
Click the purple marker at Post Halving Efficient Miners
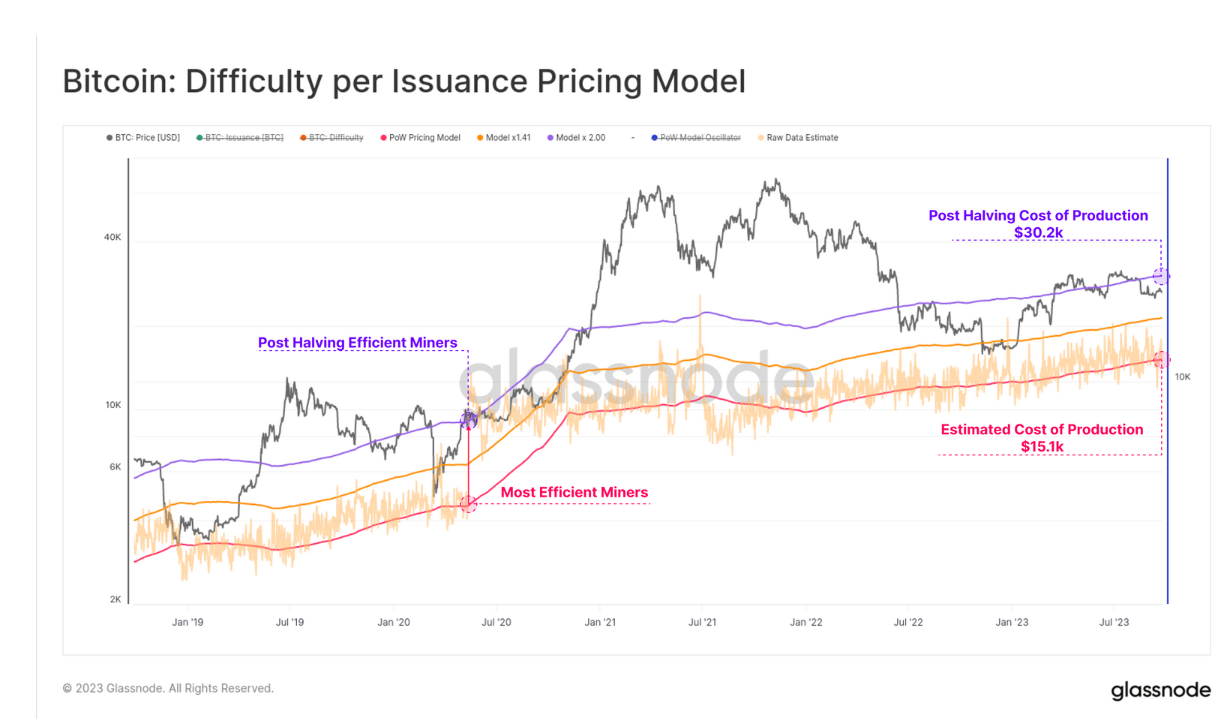(x=469, y=419)
